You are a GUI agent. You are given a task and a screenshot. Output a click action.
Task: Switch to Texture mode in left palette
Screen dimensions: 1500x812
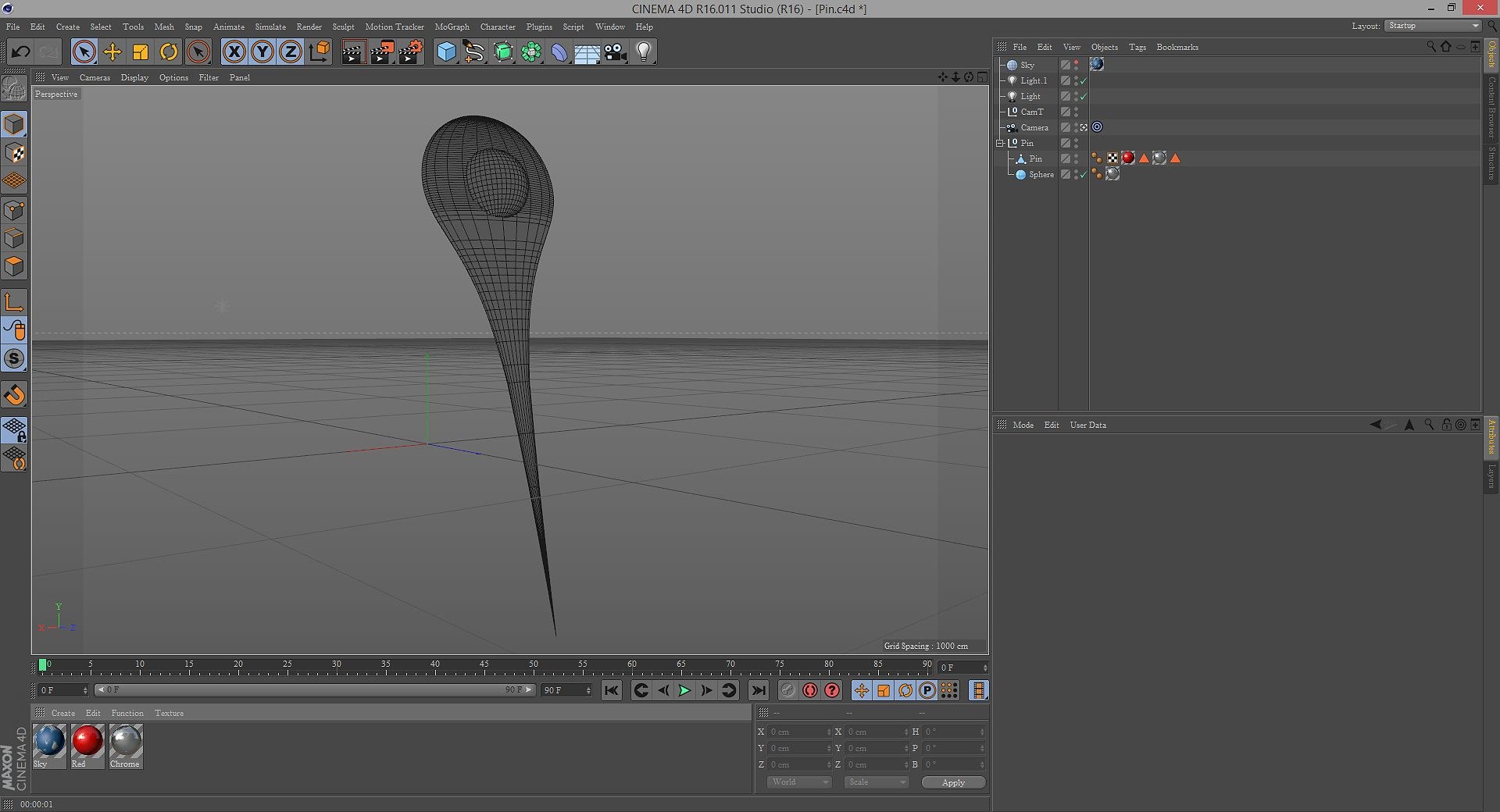click(14, 152)
